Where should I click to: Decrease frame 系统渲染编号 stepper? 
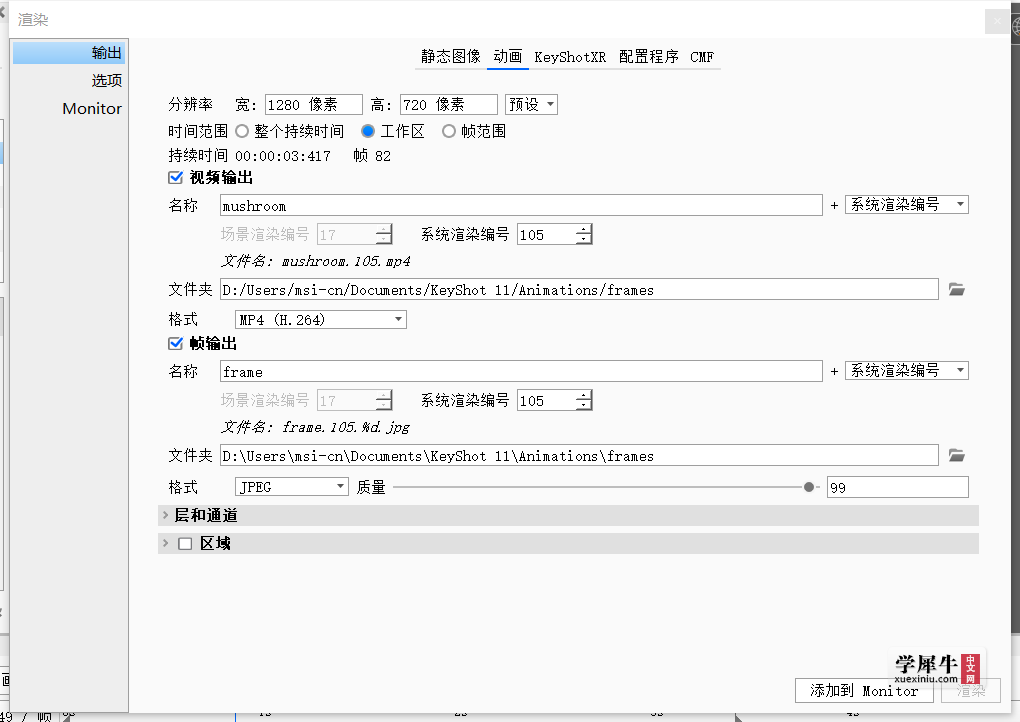[x=584, y=405]
